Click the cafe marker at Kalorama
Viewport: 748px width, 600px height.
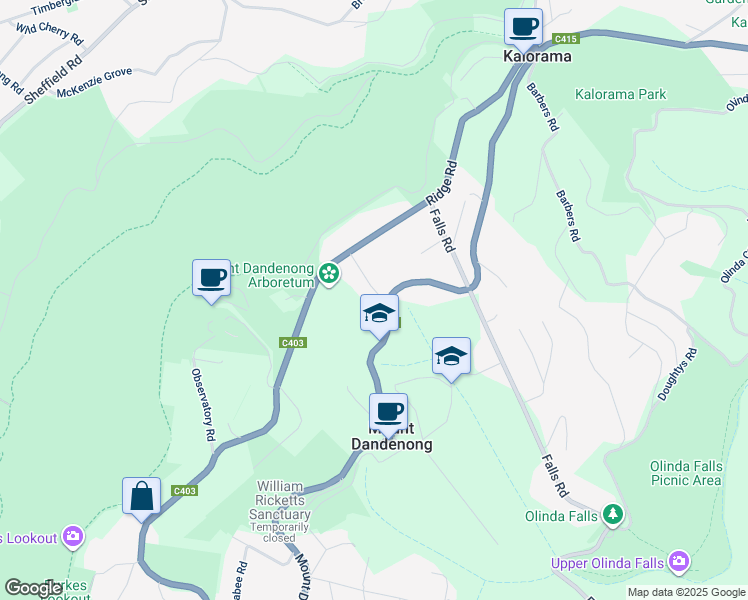[523, 28]
